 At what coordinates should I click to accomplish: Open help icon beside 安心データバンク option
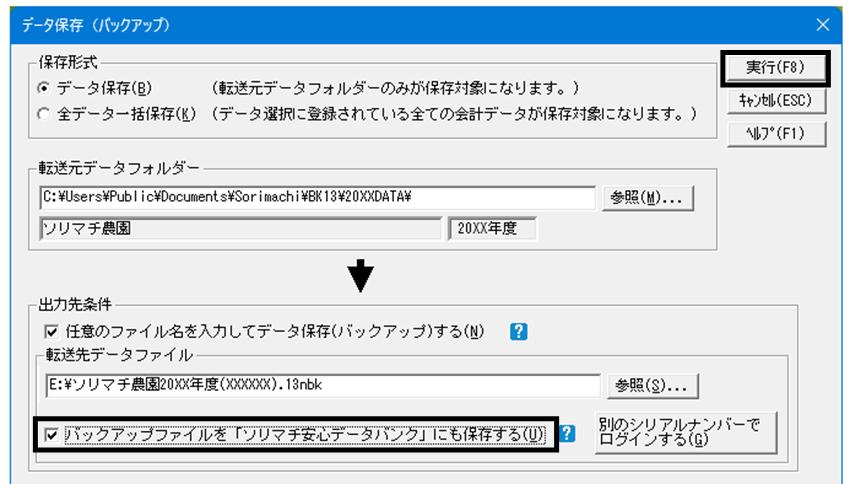[x=567, y=434]
